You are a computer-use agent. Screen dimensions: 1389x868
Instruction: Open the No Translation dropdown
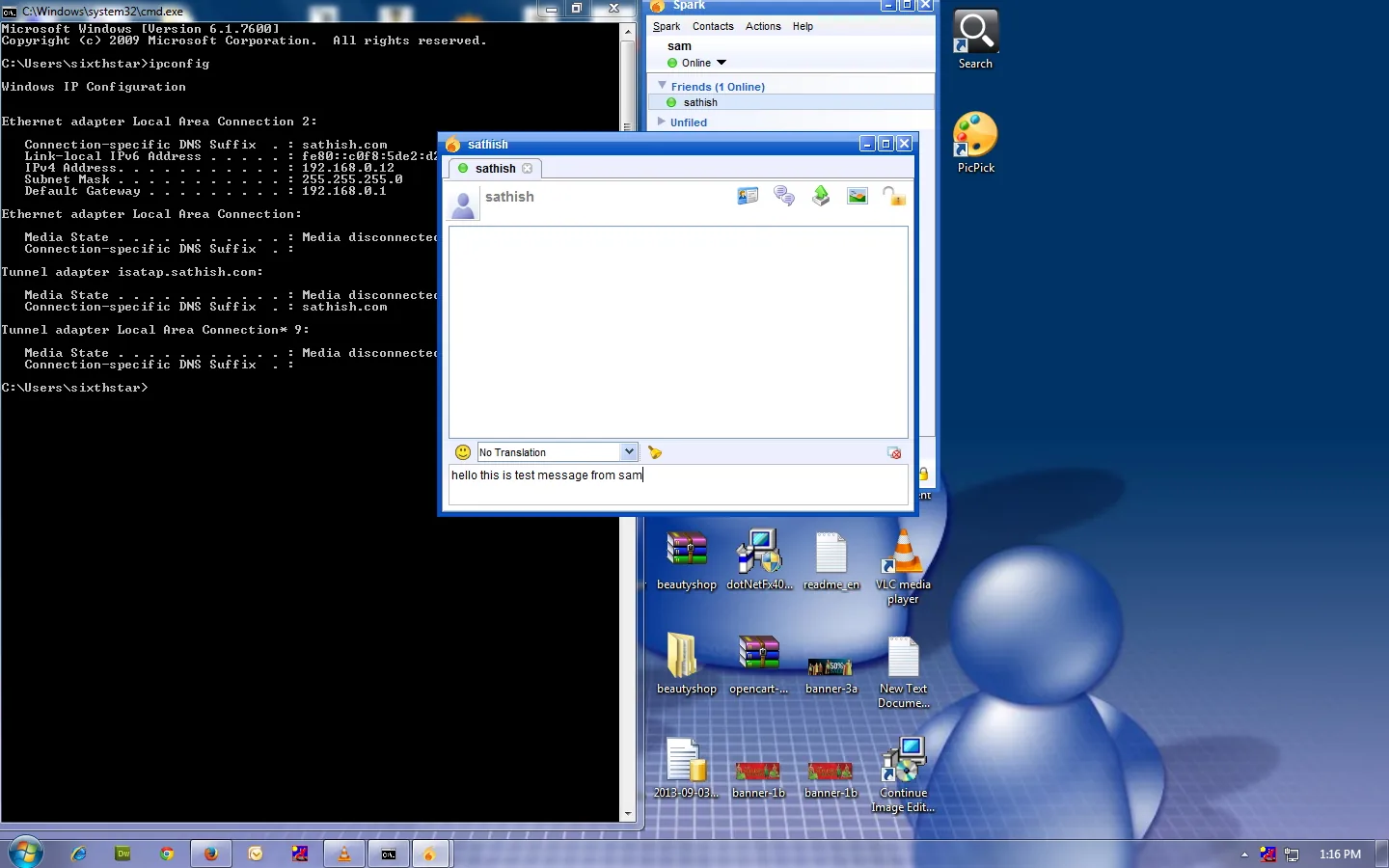(x=558, y=452)
